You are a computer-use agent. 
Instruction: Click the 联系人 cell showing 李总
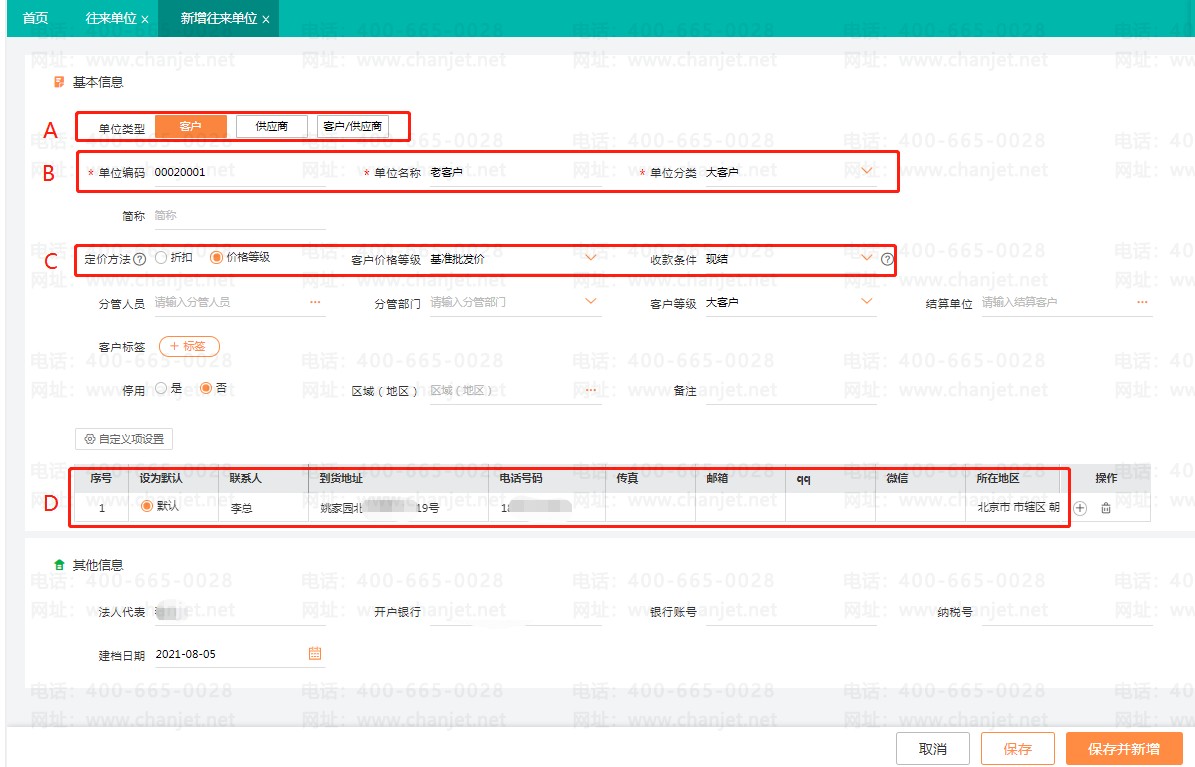pos(264,507)
